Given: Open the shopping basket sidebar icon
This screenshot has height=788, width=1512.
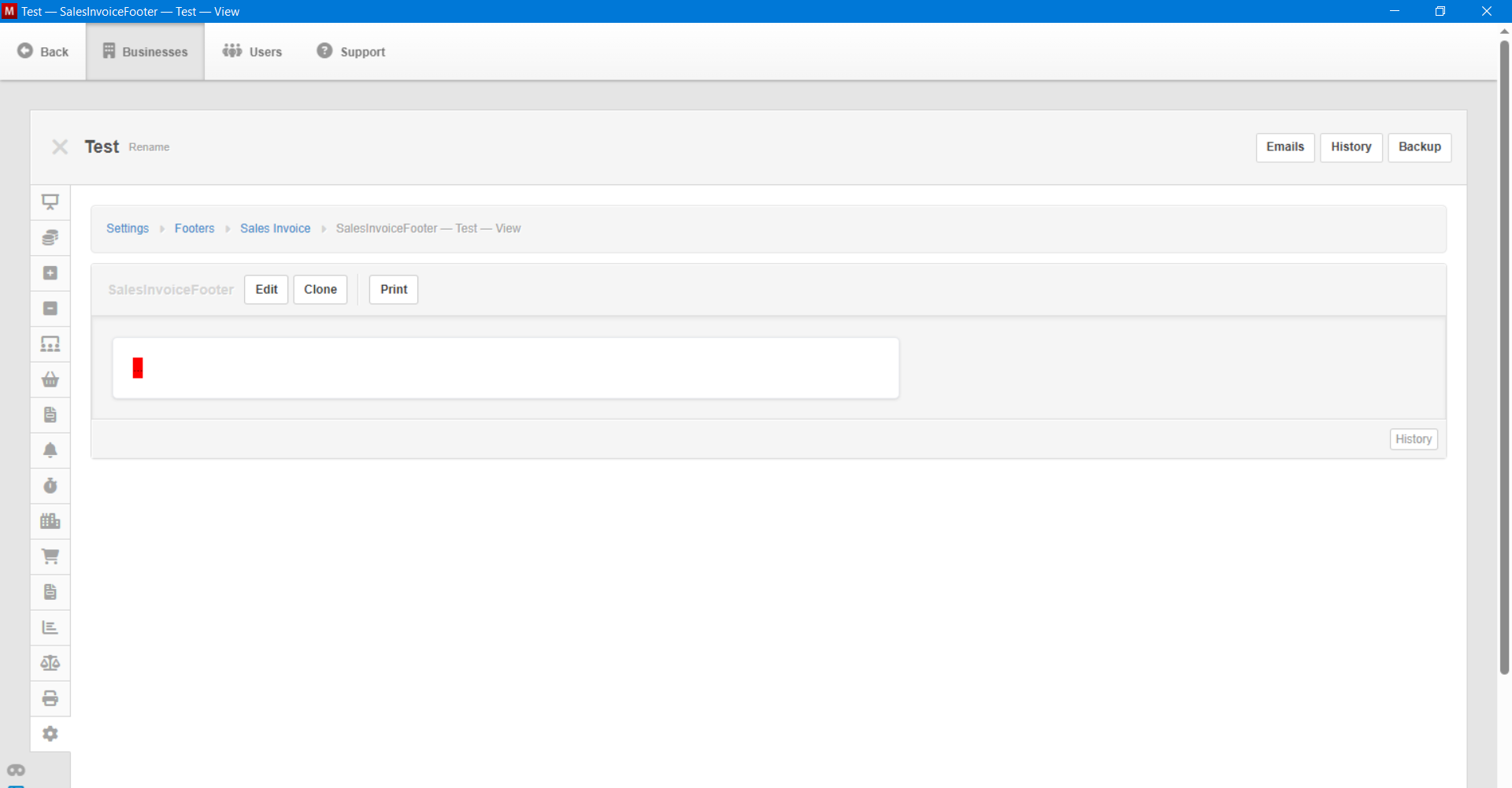Looking at the screenshot, I should tap(50, 379).
